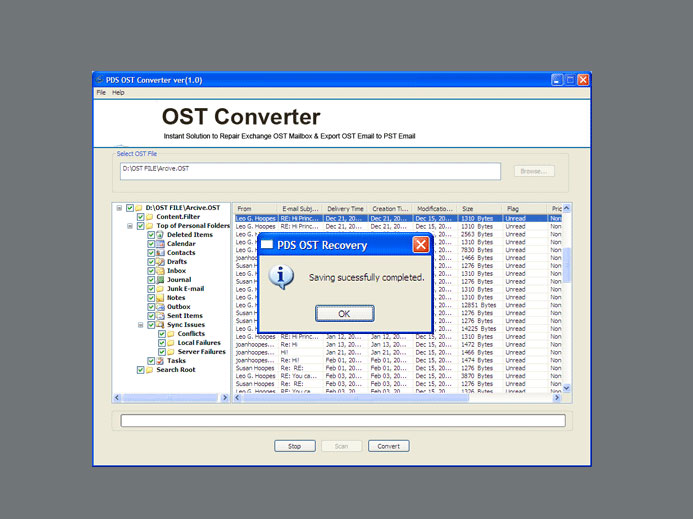Uncheck the root D:\OST FILE\Arcive.OST checkbox
693x519 pixels.
tap(130, 208)
